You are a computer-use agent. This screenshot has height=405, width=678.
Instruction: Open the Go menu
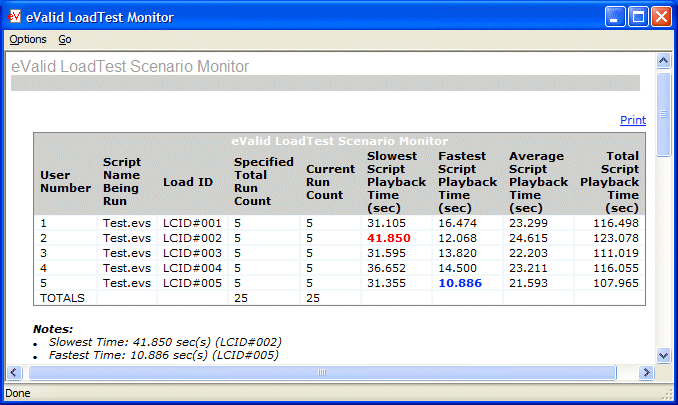(65, 39)
